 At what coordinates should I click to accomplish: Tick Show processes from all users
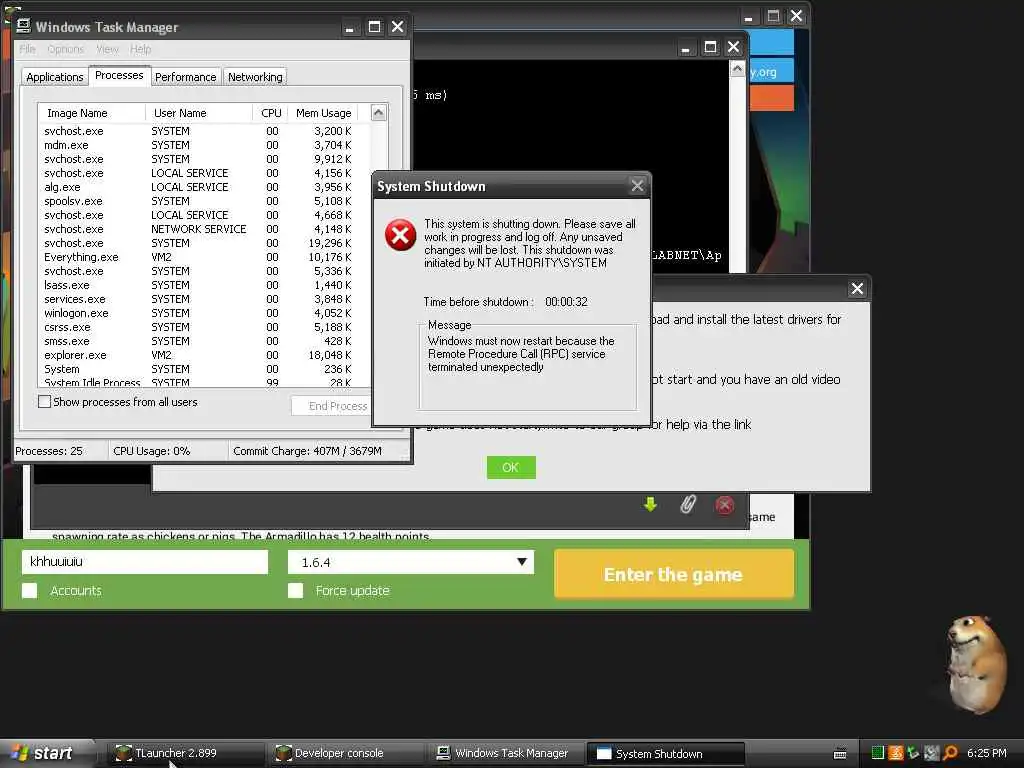44,402
